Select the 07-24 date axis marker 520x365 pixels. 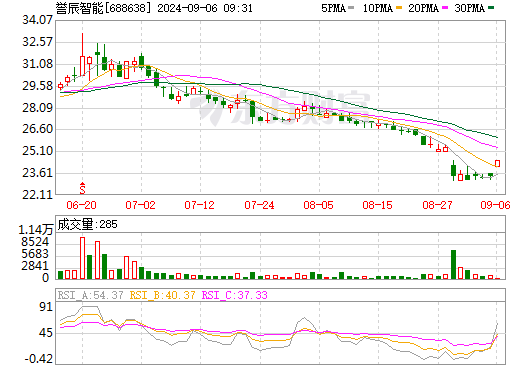(x=259, y=205)
